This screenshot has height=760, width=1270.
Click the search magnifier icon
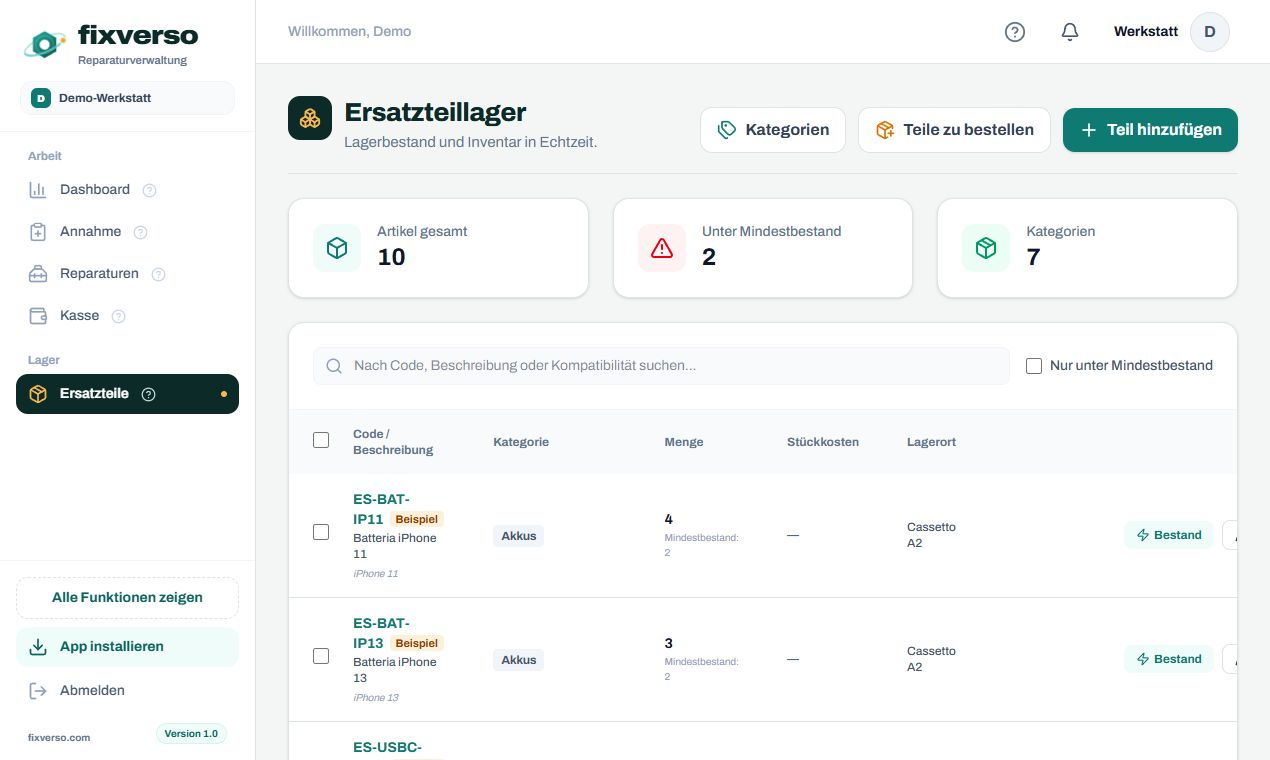335,366
